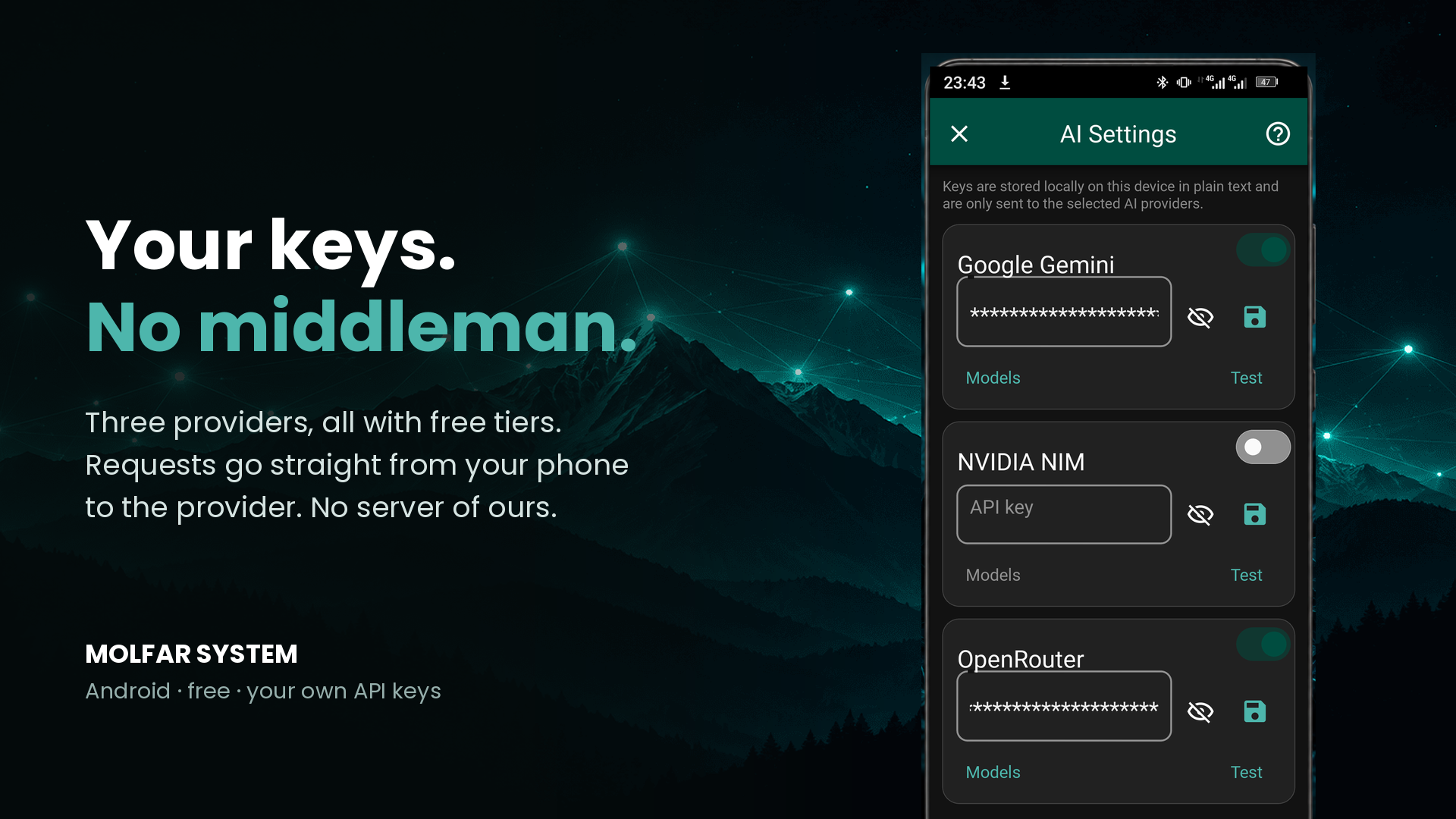Image resolution: width=1456 pixels, height=819 pixels.
Task: Show the Google Gemini API key
Action: pyautogui.click(x=1200, y=317)
